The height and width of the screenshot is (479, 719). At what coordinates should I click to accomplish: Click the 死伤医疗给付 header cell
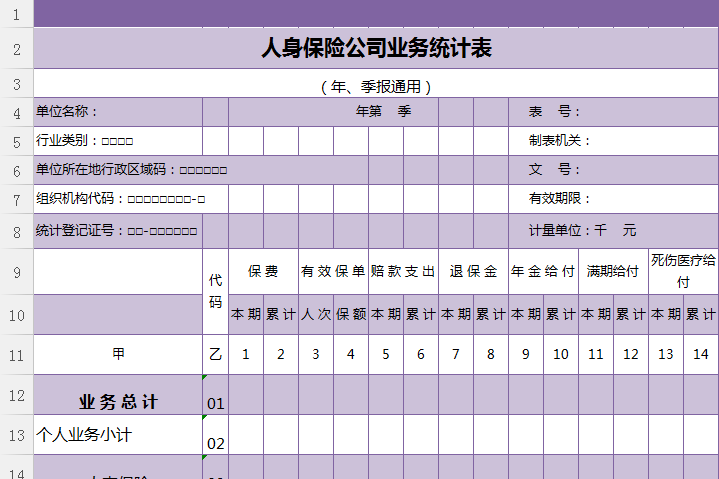point(683,271)
